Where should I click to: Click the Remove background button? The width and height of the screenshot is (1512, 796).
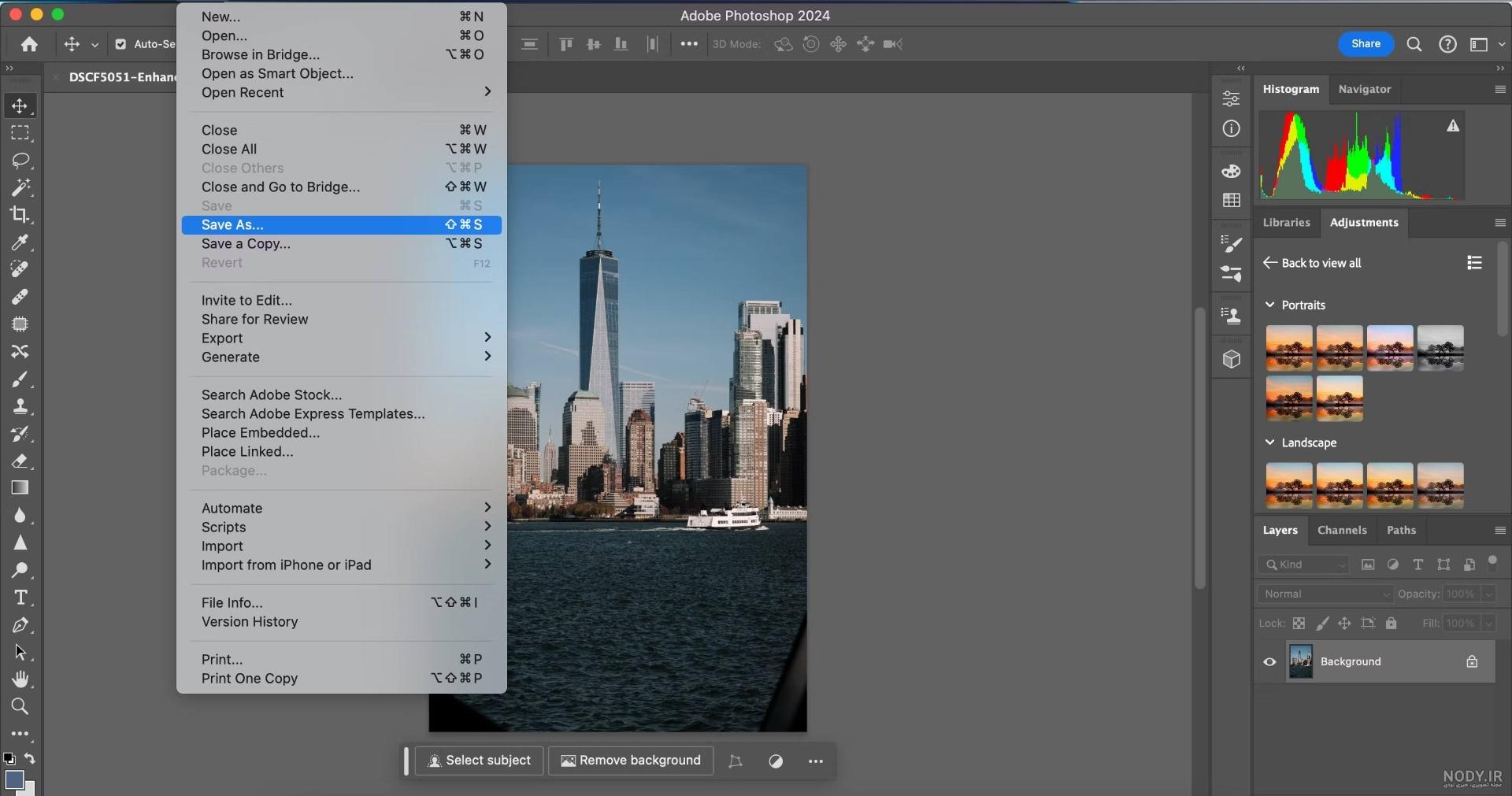tap(631, 761)
